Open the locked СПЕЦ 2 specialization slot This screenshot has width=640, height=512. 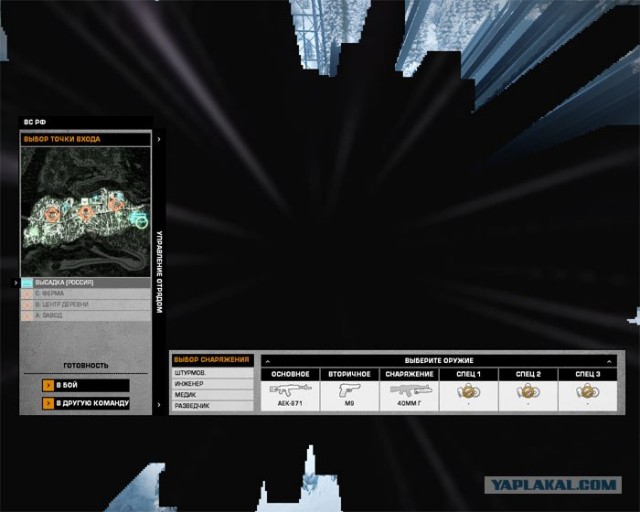click(x=528, y=392)
